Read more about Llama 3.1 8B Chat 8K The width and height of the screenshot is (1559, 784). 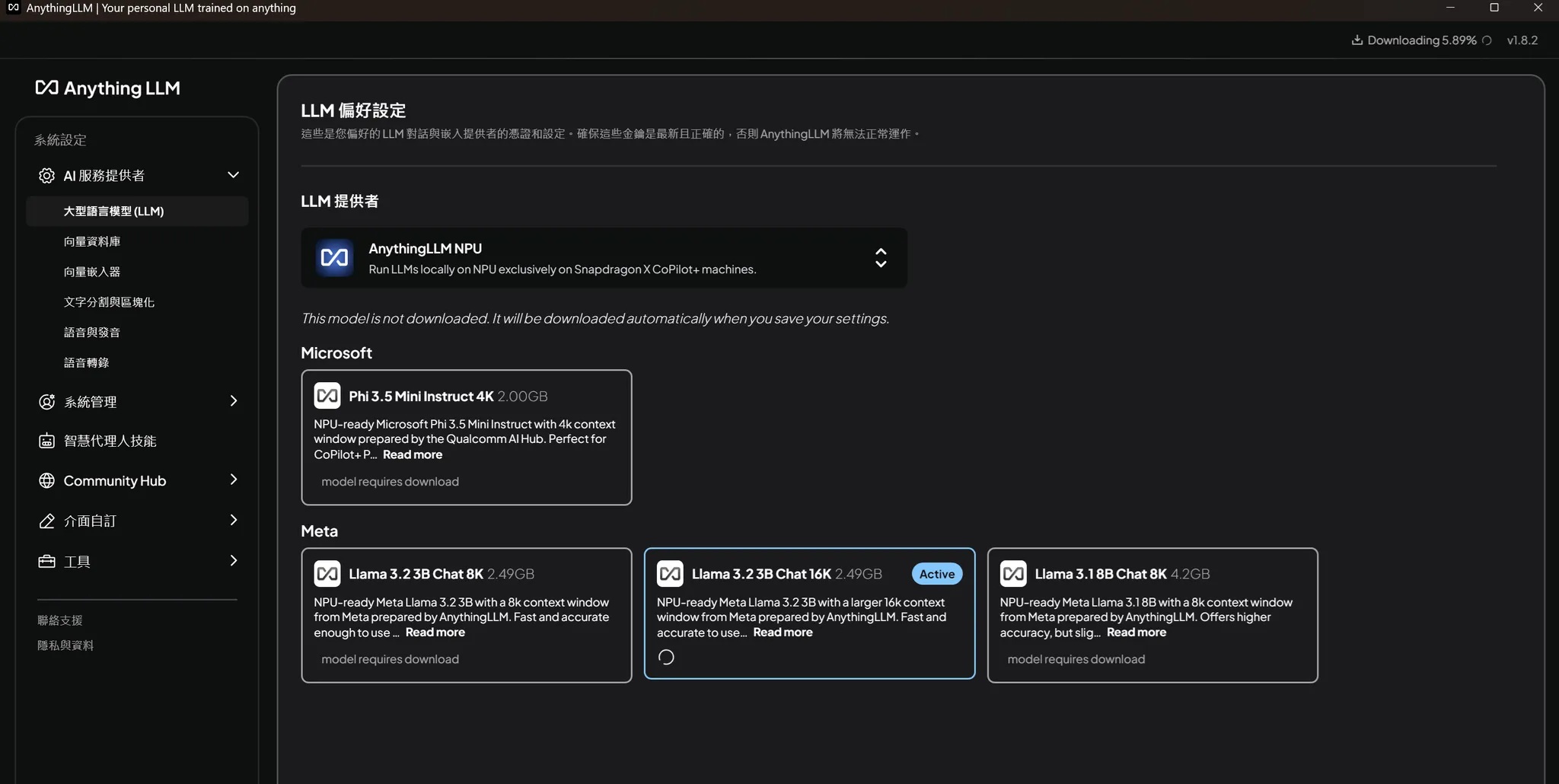1137,633
